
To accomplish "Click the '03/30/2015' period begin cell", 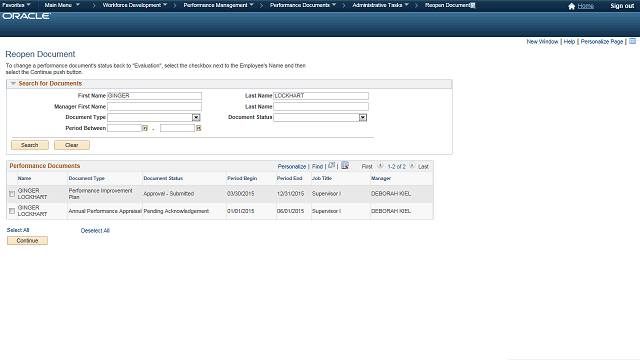I will point(240,194).
